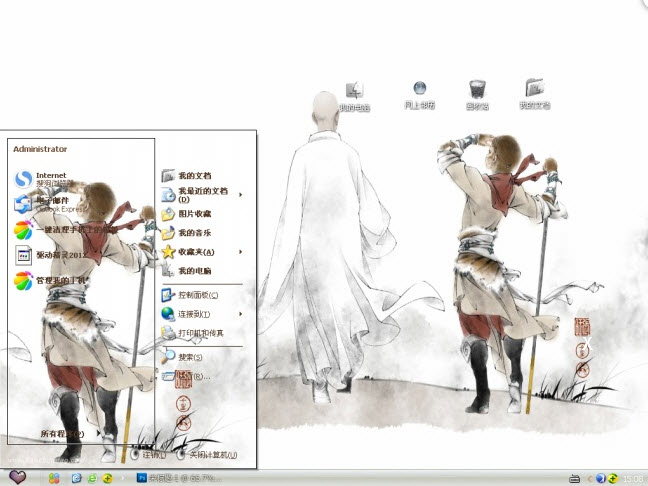Select 我的文档 desktop folder icon
Image resolution: width=648 pixels, height=486 pixels.
(535, 94)
